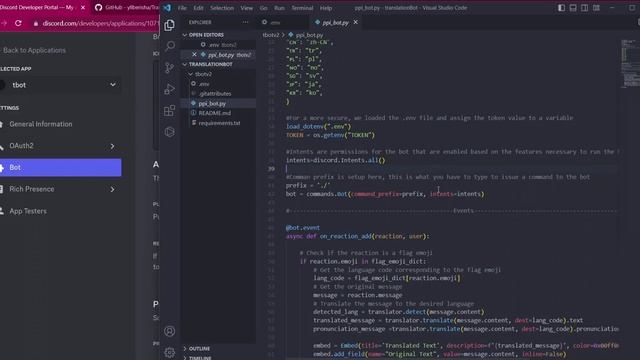Screen dimensions: 640x360
Task: Open the Go menu in VS Code
Action: pyautogui.click(x=264, y=8)
